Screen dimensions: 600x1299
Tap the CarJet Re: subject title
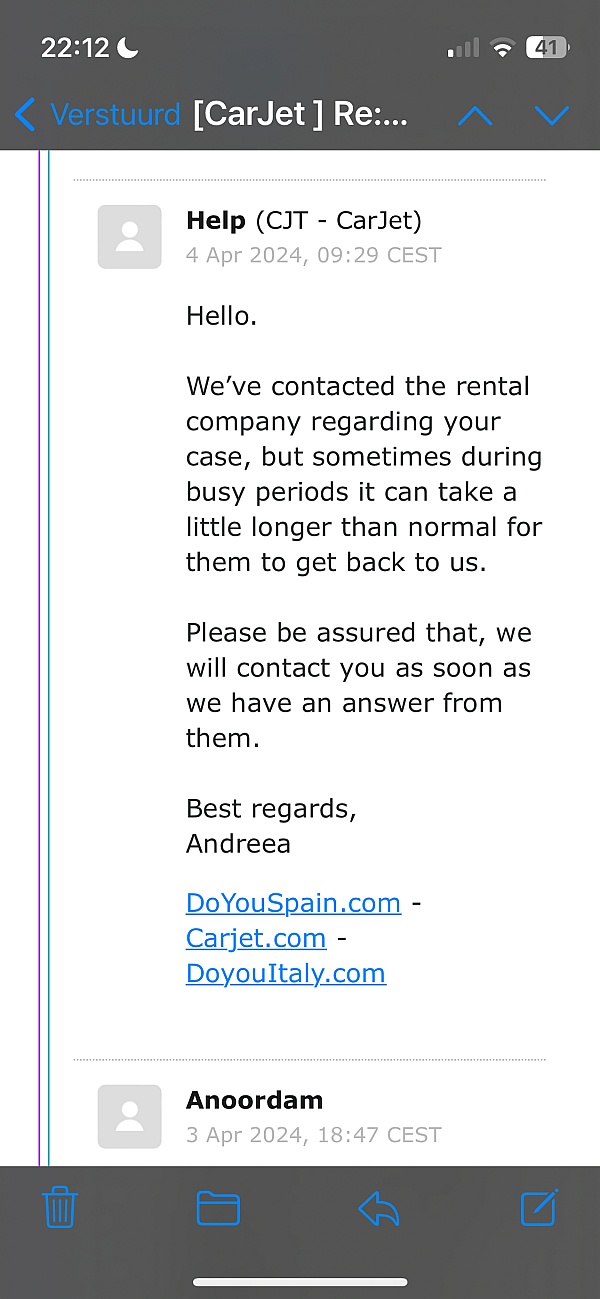coord(301,115)
